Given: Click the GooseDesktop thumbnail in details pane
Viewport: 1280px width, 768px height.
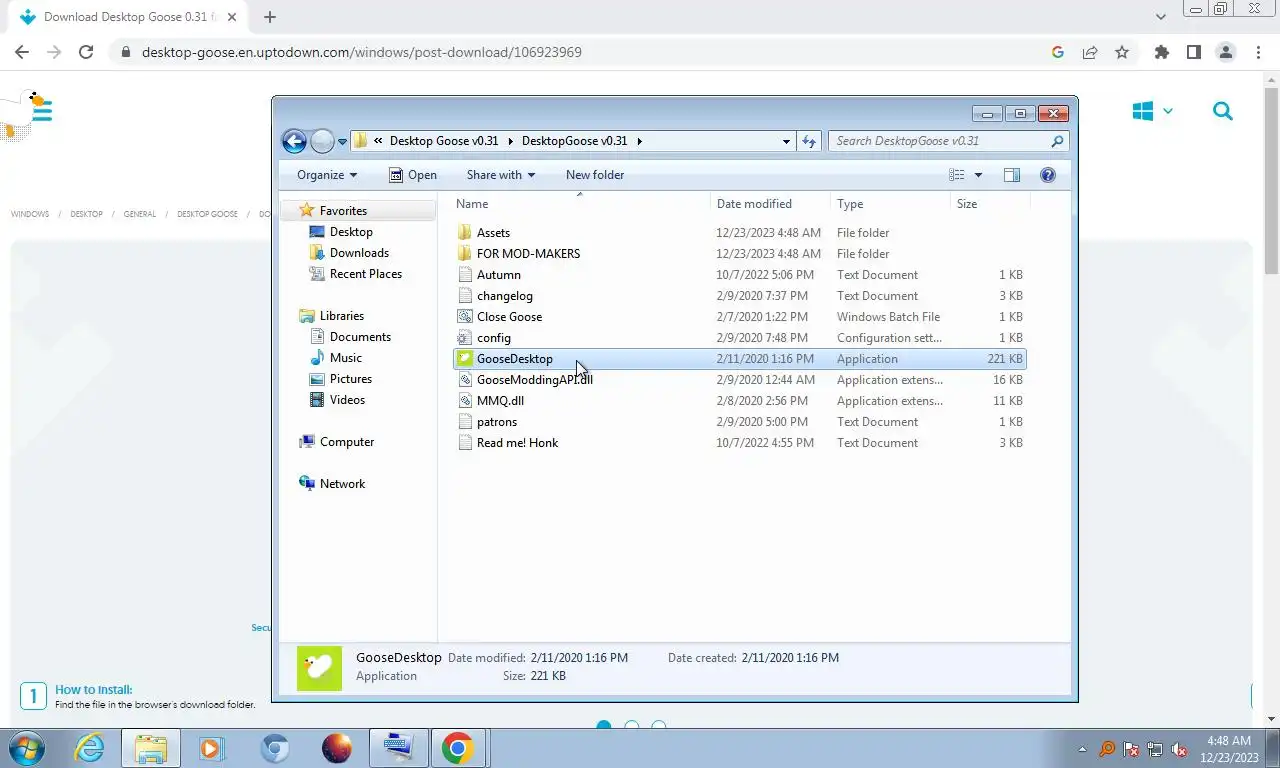Looking at the screenshot, I should click(319, 669).
